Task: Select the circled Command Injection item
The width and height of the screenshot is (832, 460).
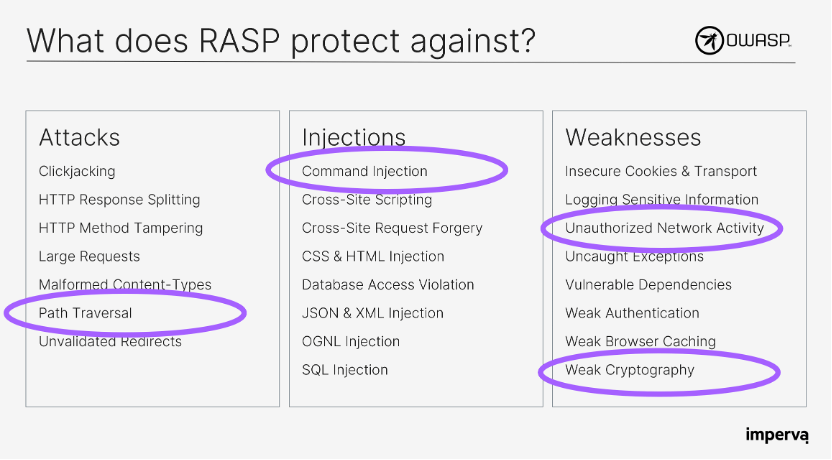Action: pyautogui.click(x=365, y=171)
